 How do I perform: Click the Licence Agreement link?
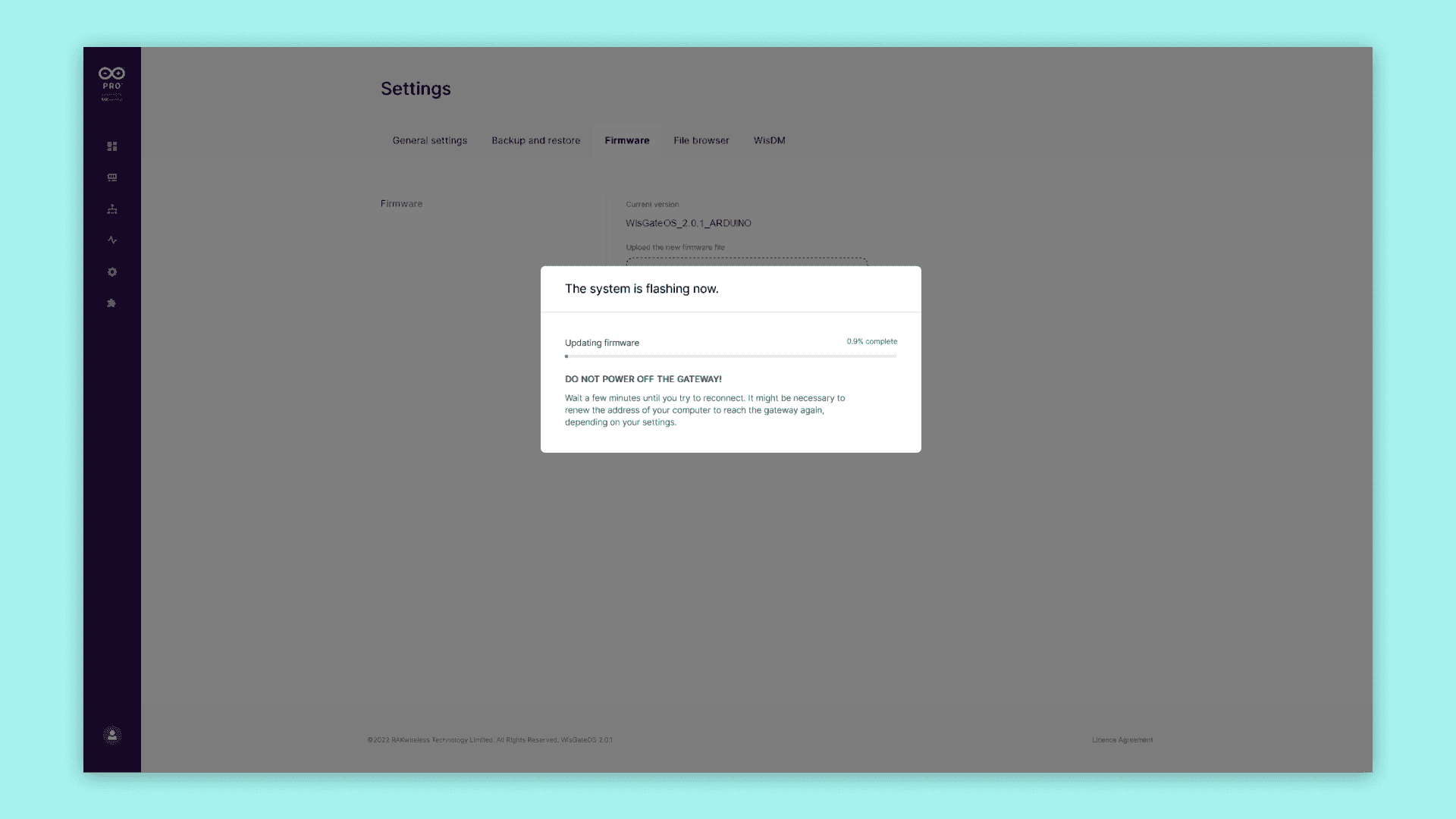[1122, 740]
